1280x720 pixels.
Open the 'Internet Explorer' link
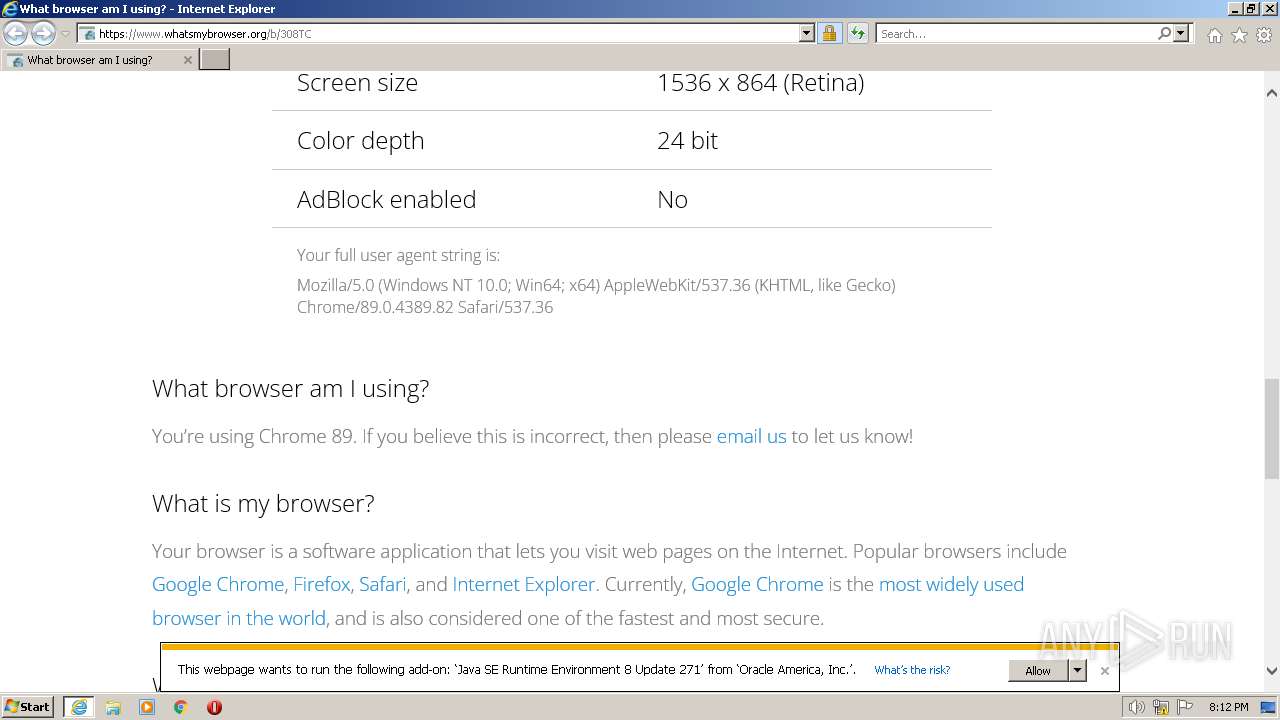click(523, 584)
